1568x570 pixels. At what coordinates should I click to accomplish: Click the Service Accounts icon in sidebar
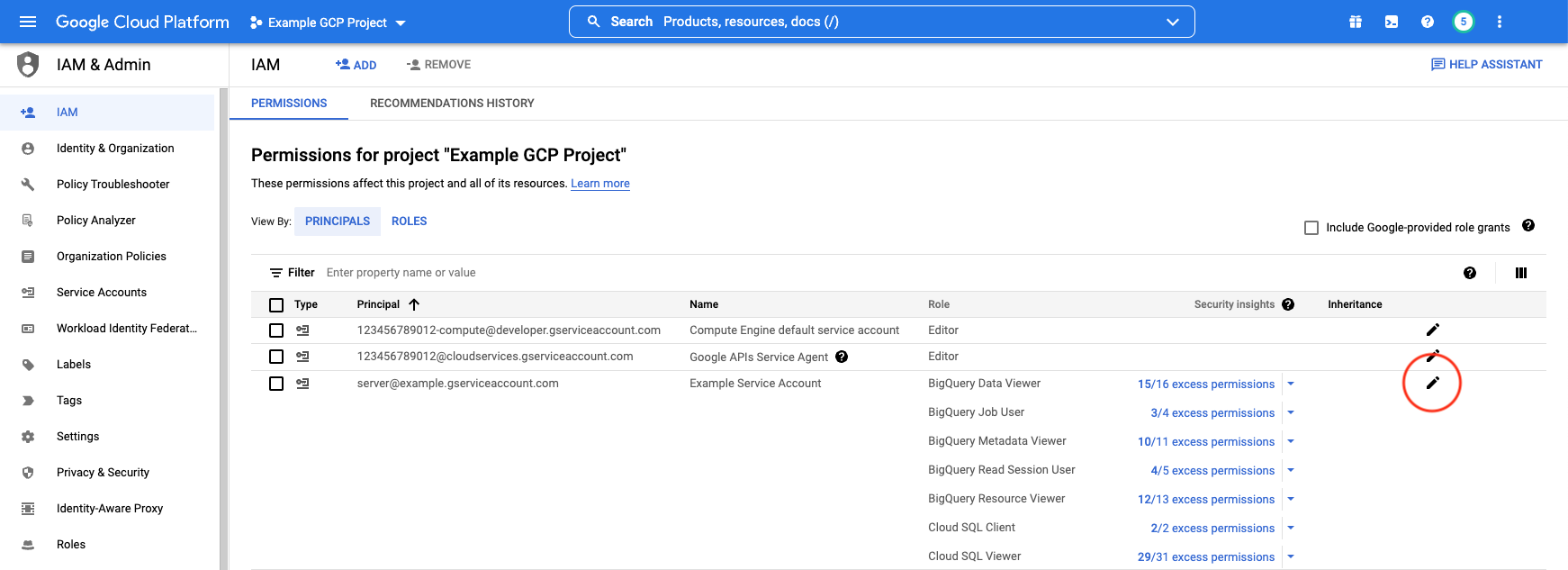point(28,292)
